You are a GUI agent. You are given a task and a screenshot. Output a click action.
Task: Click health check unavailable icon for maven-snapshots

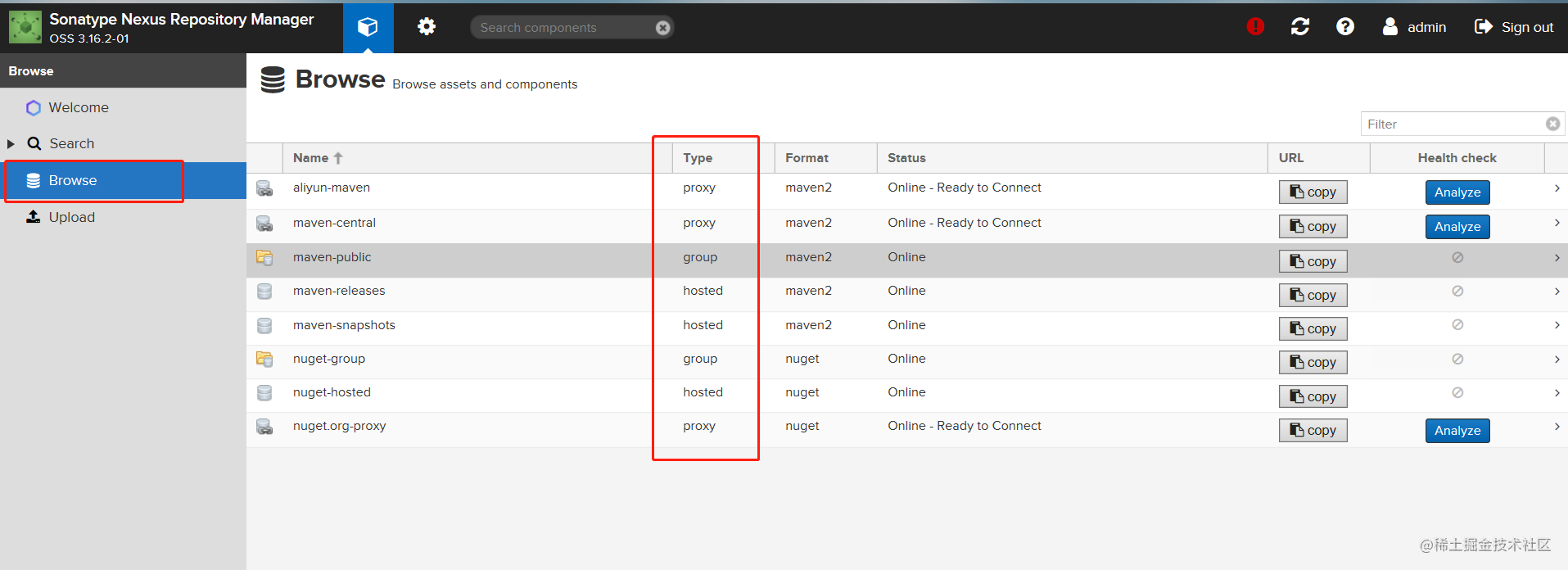coord(1457,324)
